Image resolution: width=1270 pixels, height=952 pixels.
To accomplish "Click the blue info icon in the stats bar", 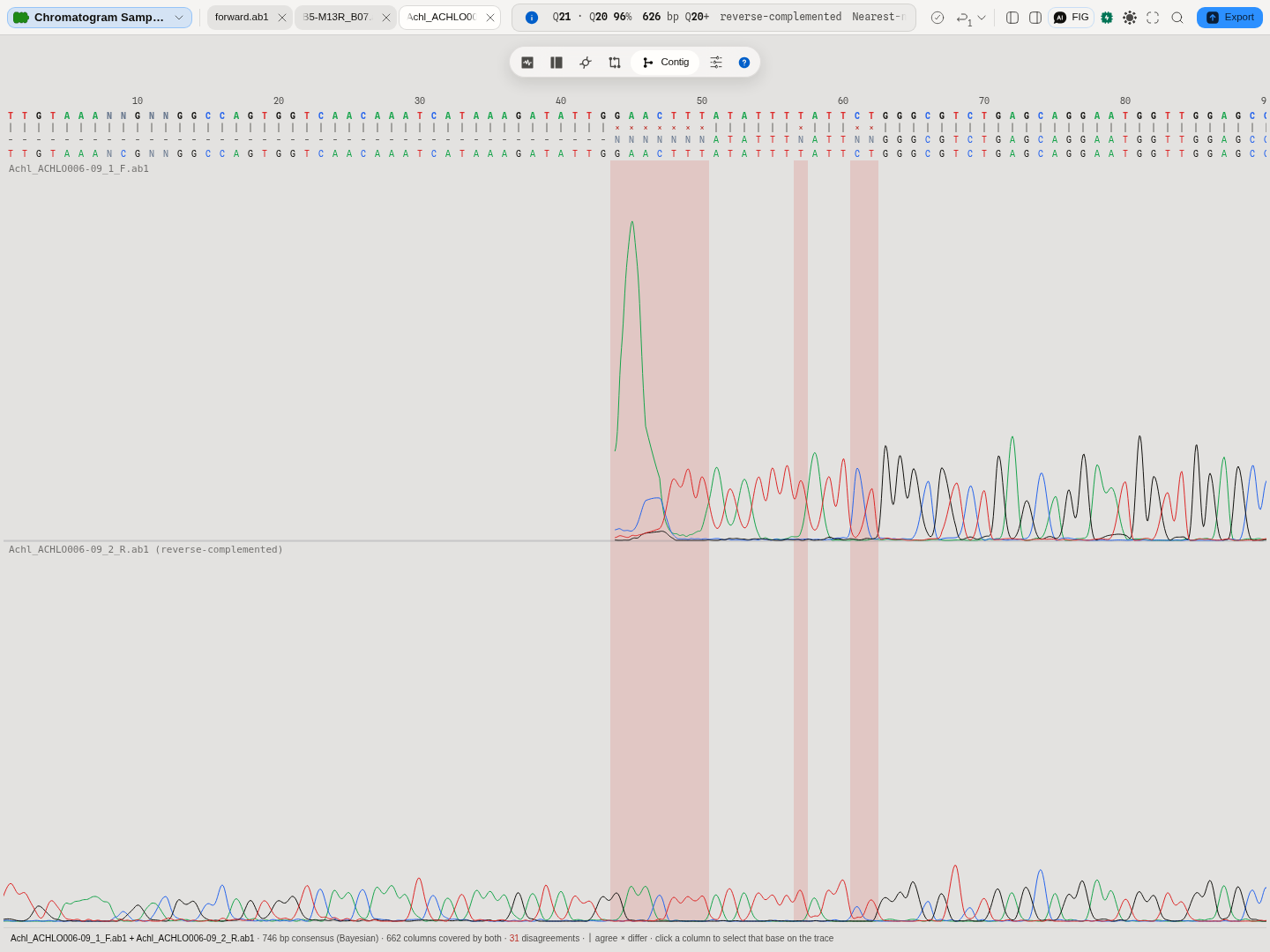I will pos(532,18).
